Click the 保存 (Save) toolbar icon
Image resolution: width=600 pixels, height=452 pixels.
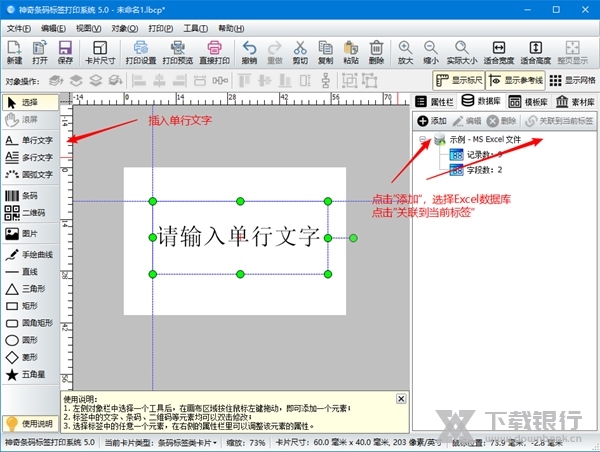pos(65,52)
